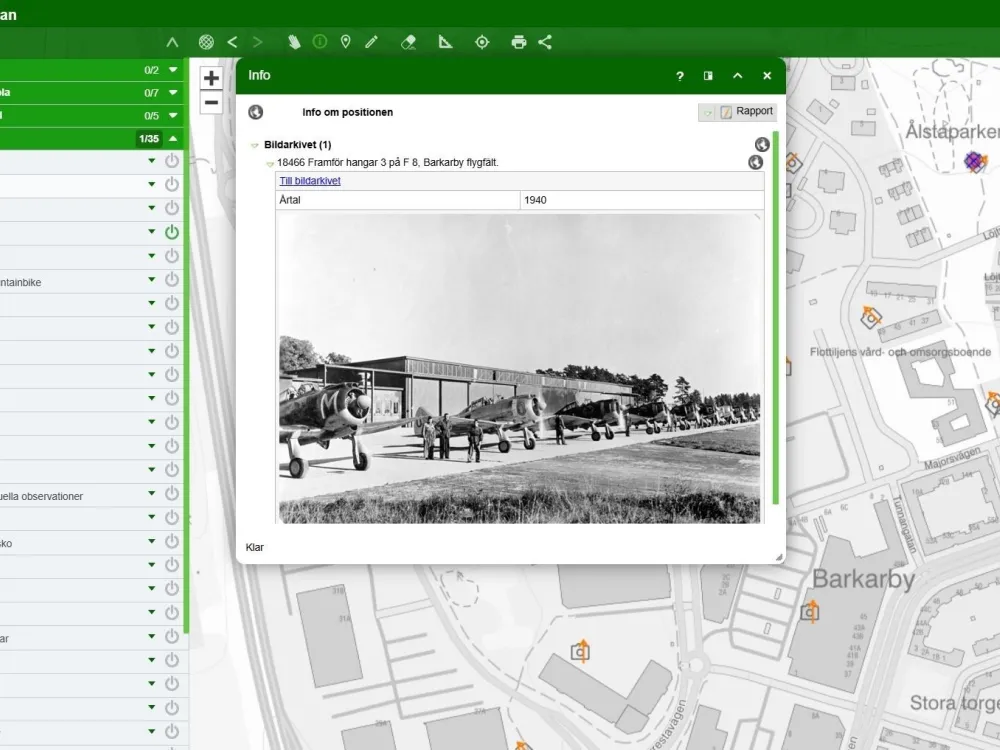Viewport: 1000px width, 750px height.
Task: Open help in the Info window
Action: click(x=680, y=76)
